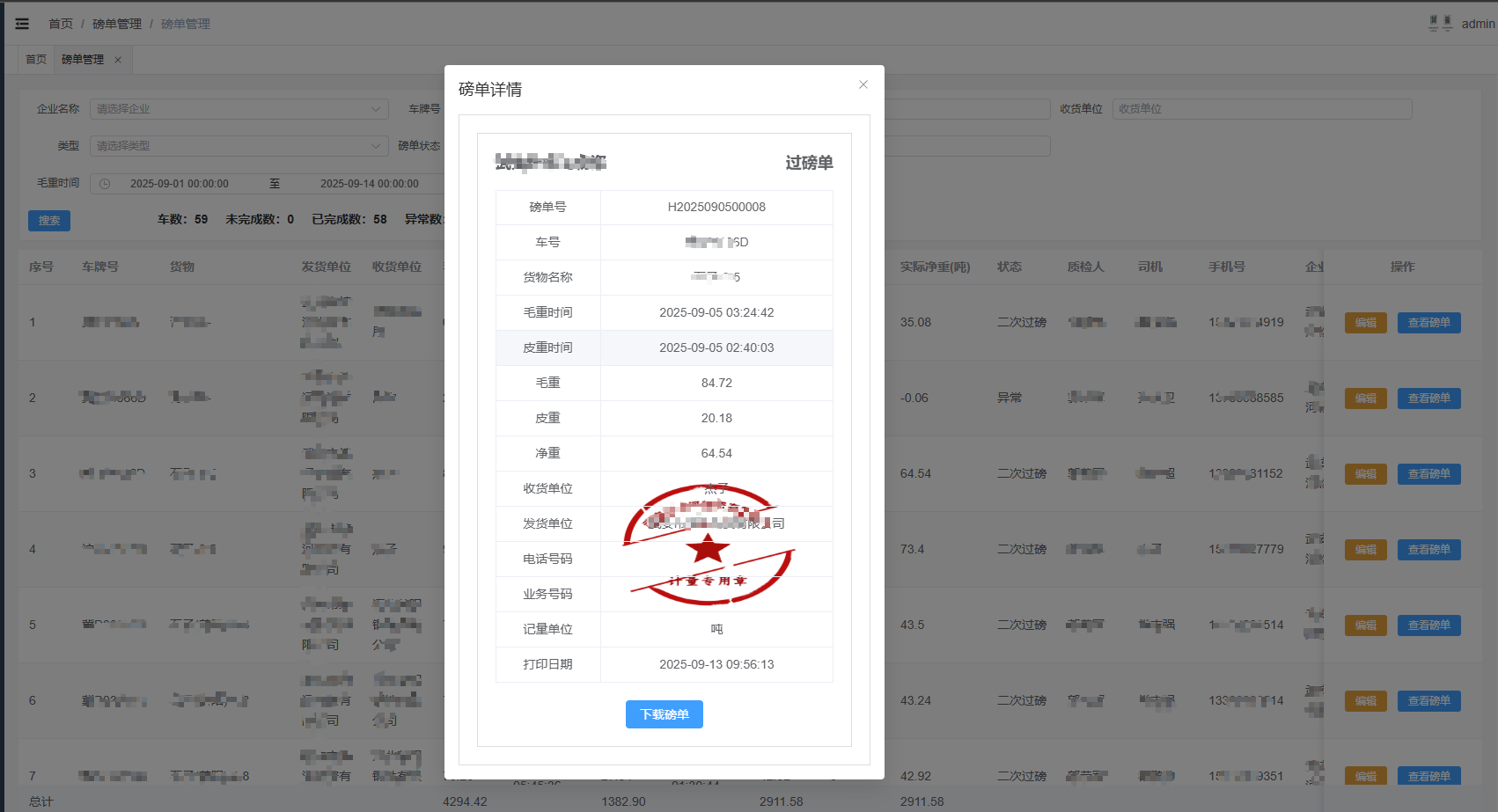Close the 磅单管理 tab with X icon
The image size is (1498, 812).
(118, 60)
